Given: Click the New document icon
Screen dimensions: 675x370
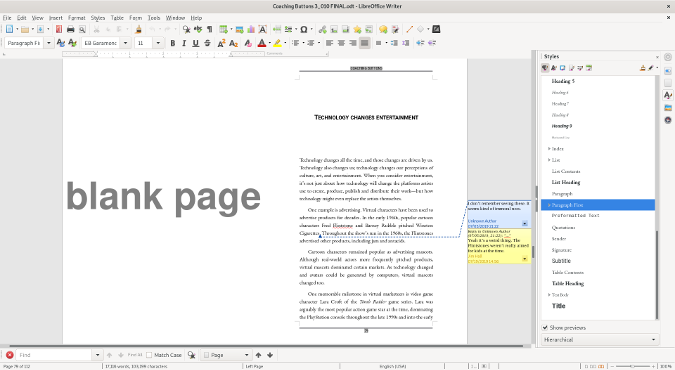Looking at the screenshot, I should 9,29.
